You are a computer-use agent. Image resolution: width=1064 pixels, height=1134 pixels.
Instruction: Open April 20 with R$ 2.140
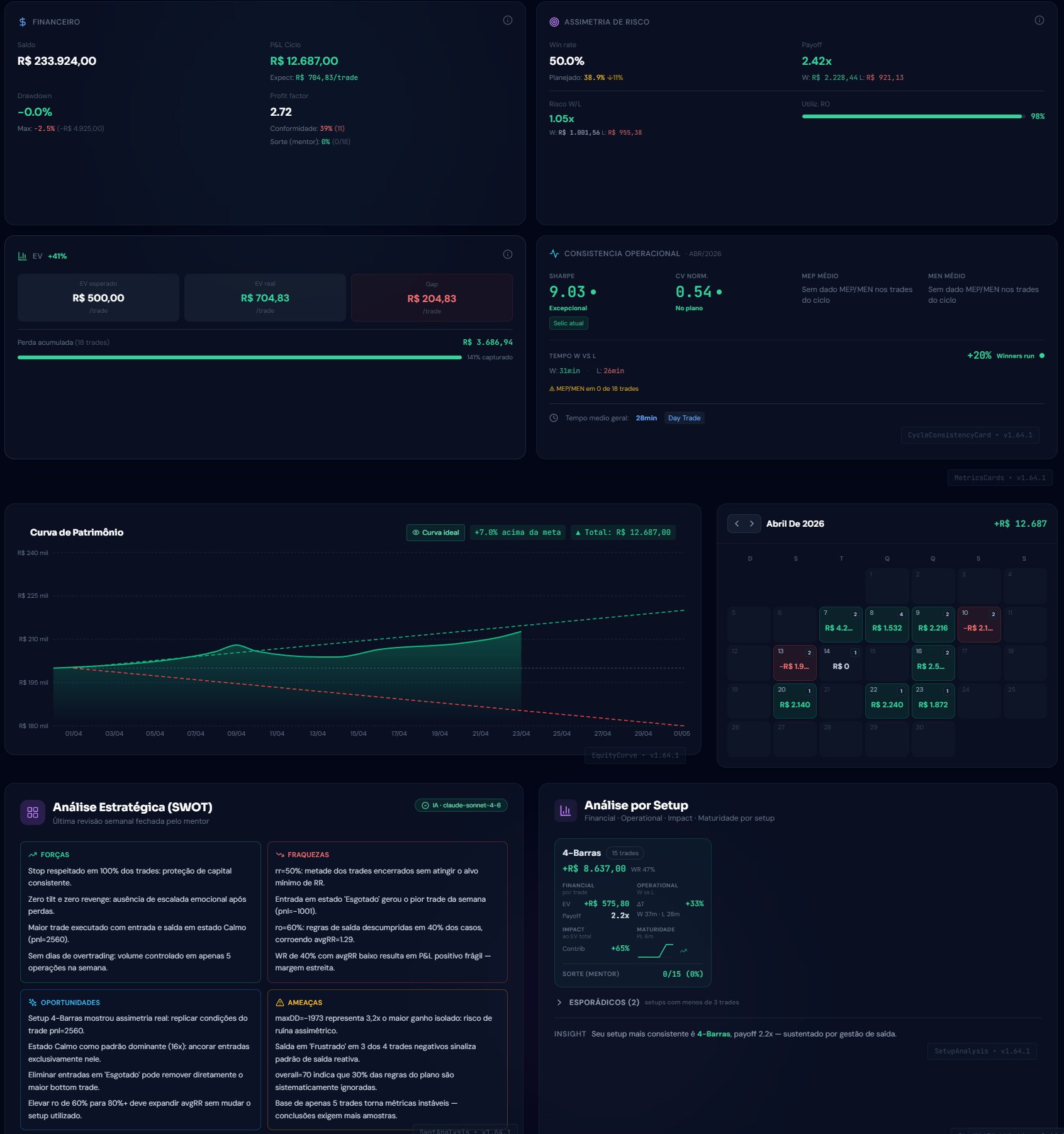(x=794, y=701)
